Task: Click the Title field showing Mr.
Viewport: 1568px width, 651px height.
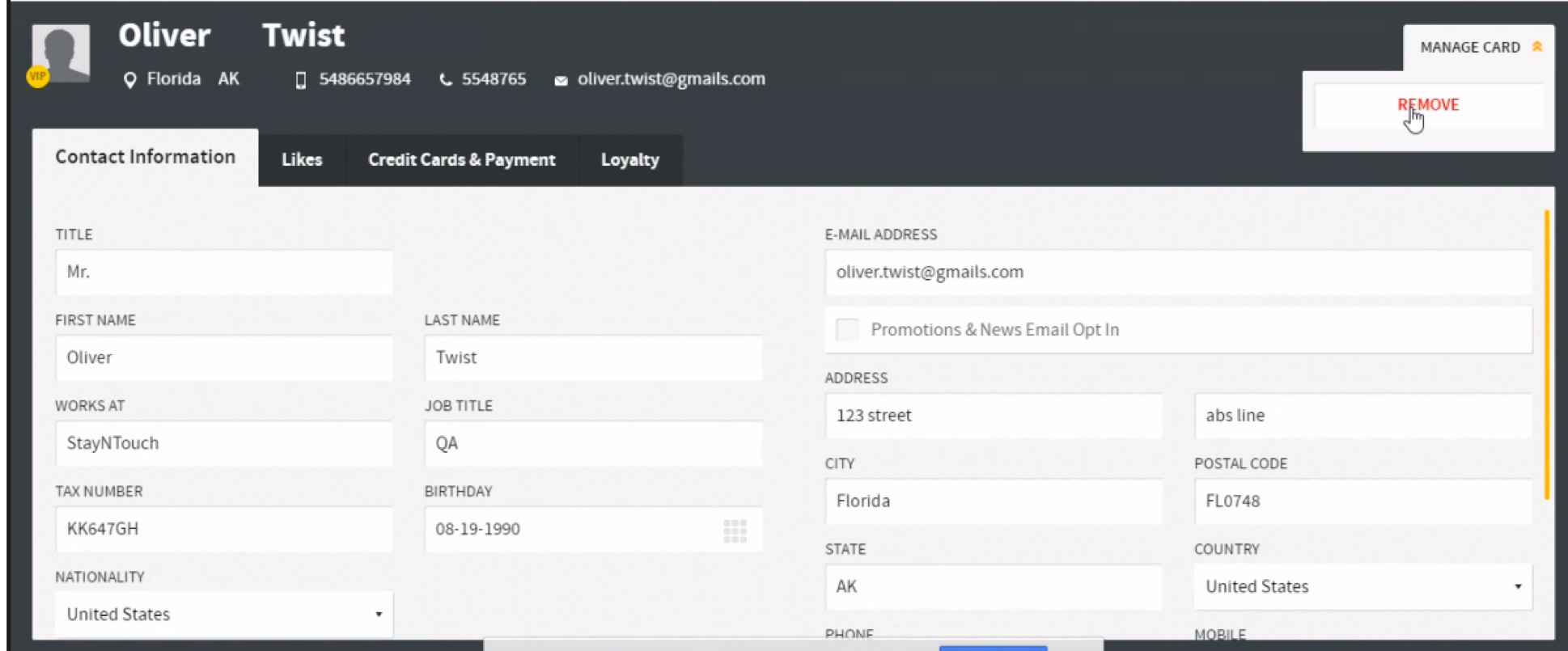Action: [x=224, y=273]
